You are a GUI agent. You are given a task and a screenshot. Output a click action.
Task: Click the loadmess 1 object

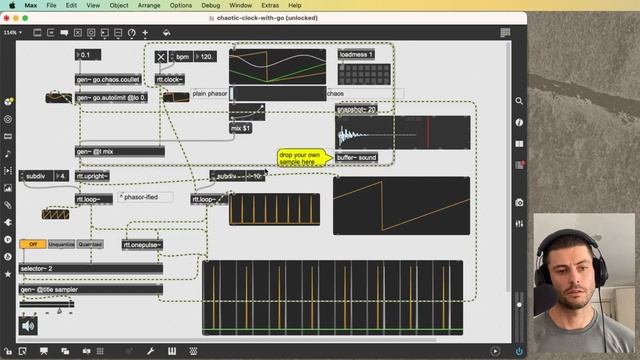[x=356, y=54]
